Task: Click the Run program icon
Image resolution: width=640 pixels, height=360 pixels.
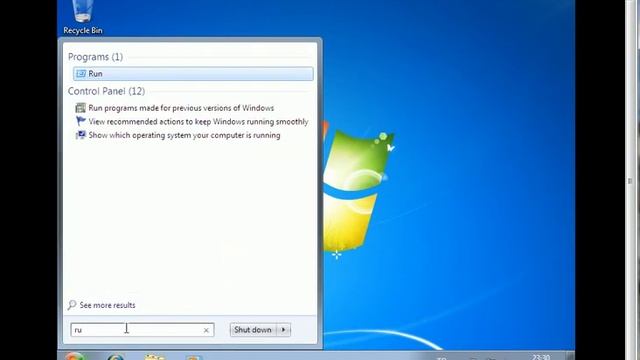Action: click(81, 74)
